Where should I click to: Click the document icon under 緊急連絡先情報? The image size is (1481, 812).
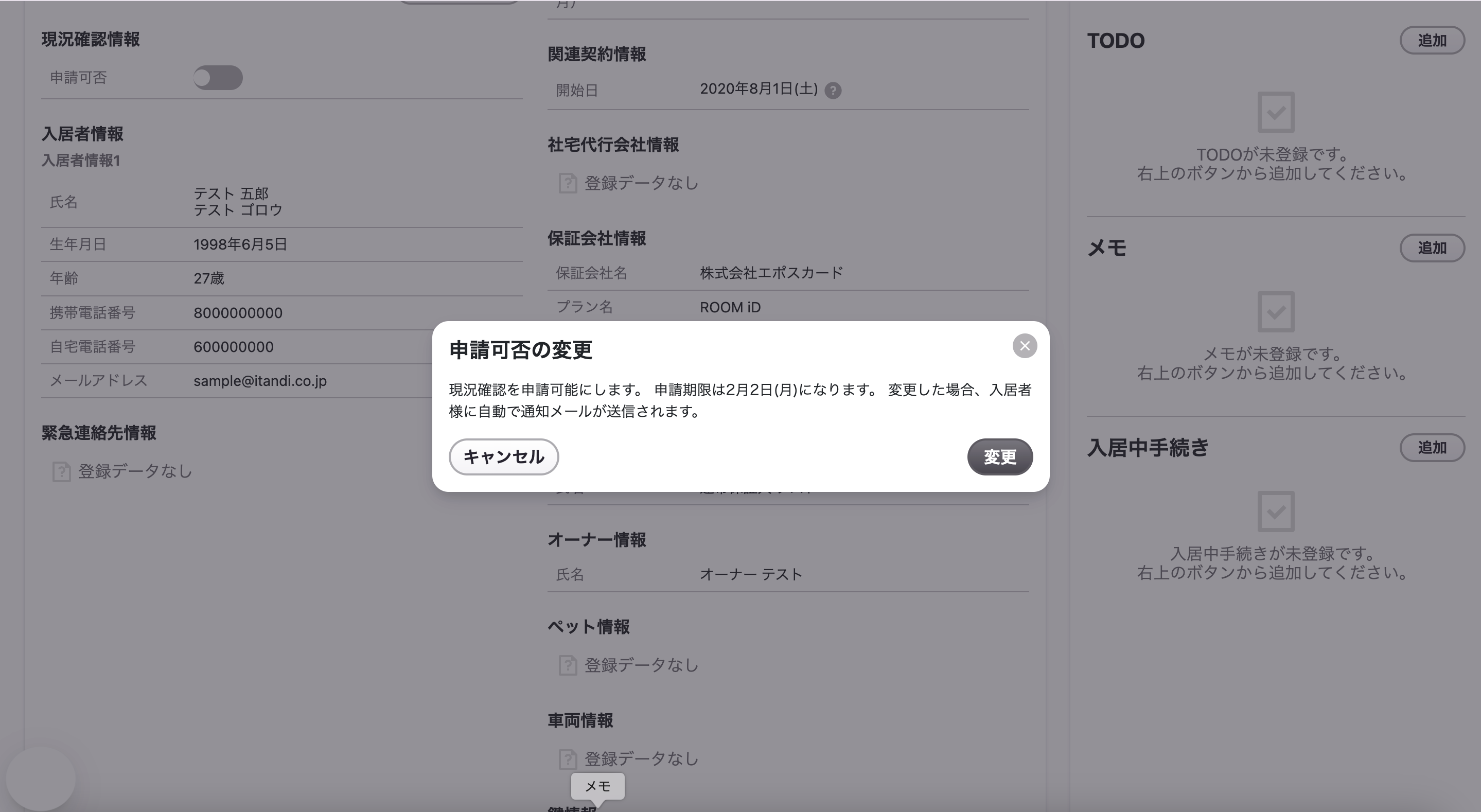click(x=61, y=471)
